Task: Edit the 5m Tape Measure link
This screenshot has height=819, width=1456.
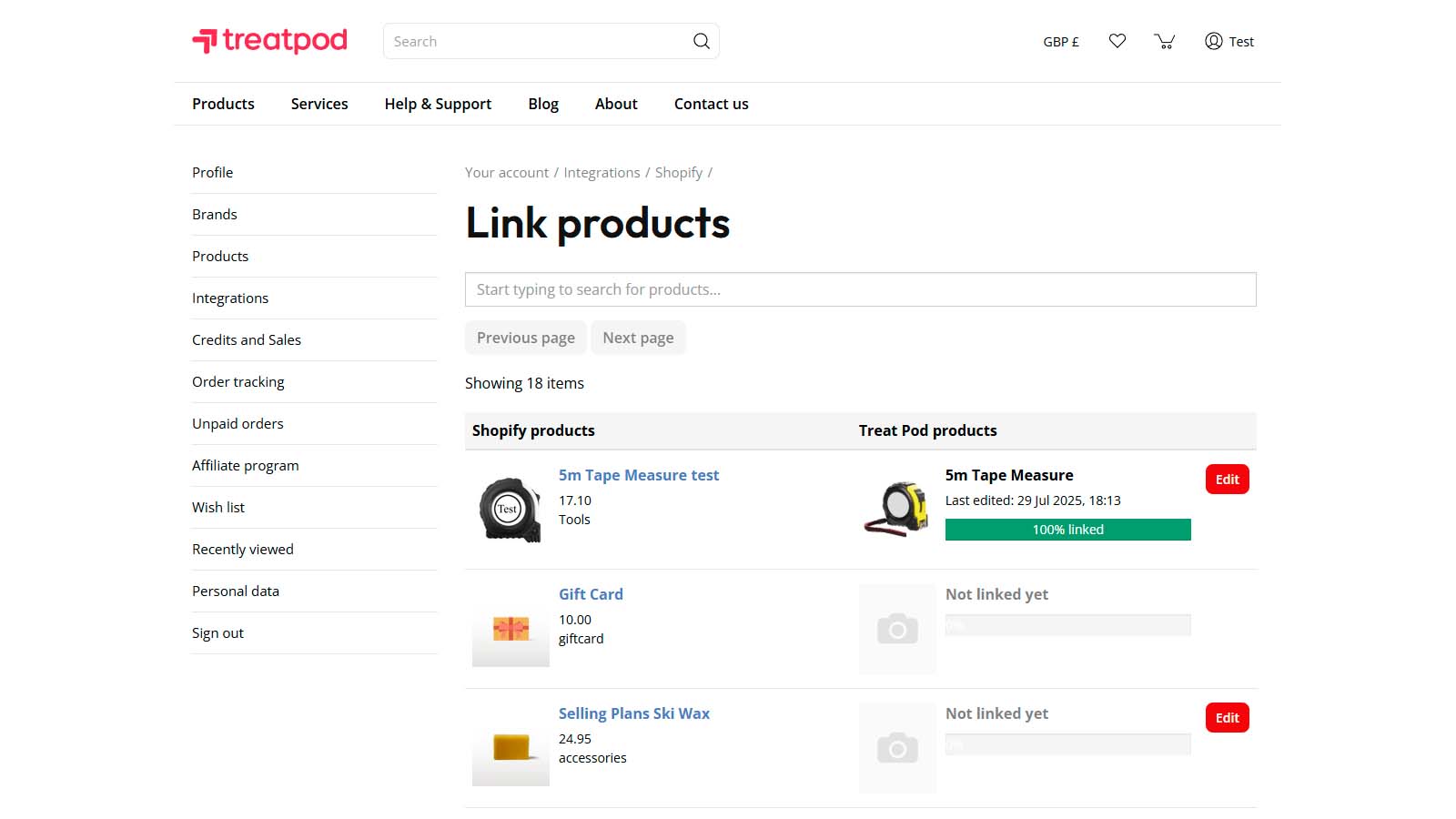Action: point(1228,480)
